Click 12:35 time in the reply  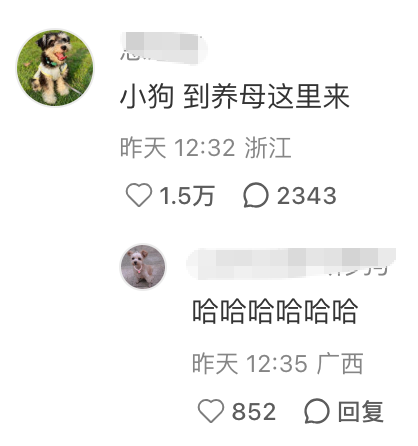click(277, 364)
